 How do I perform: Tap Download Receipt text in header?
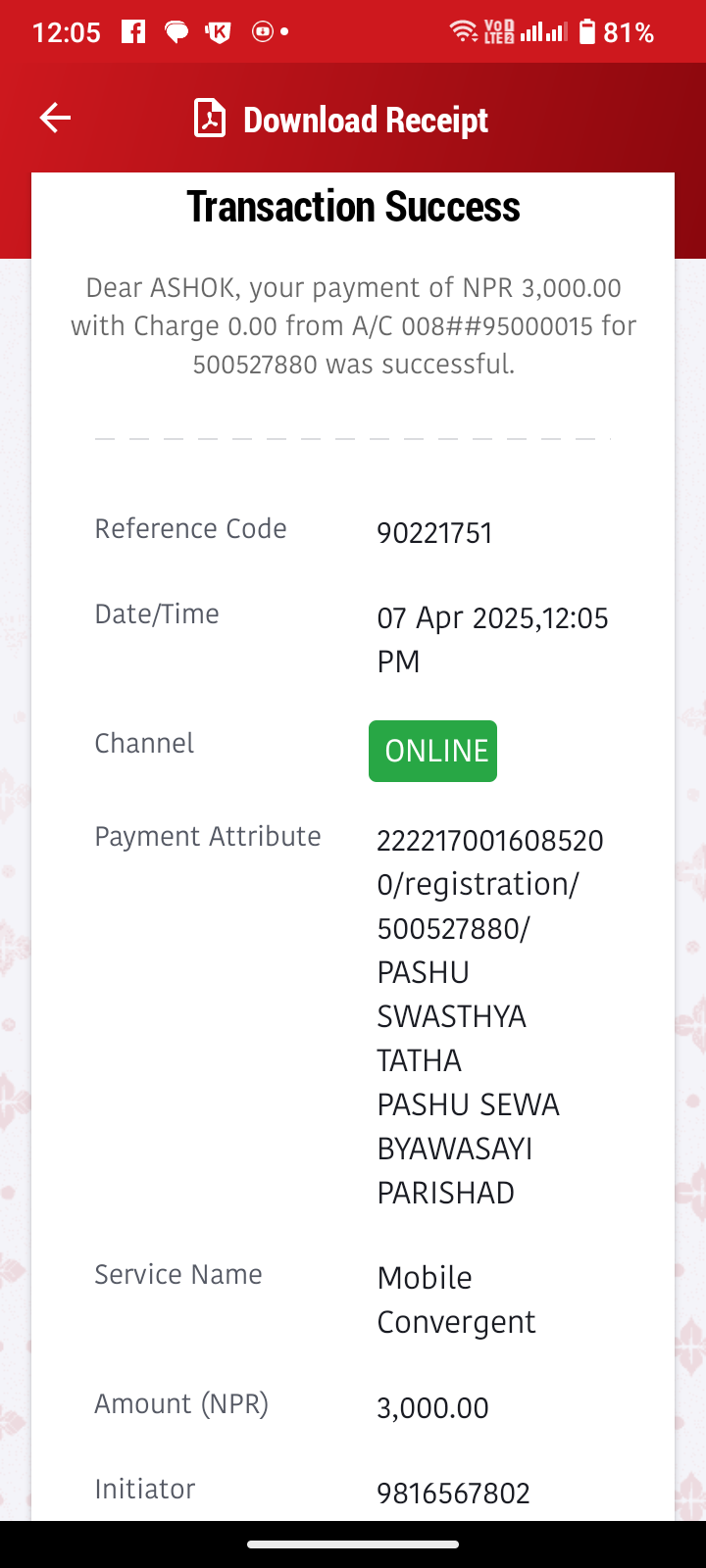point(366,120)
